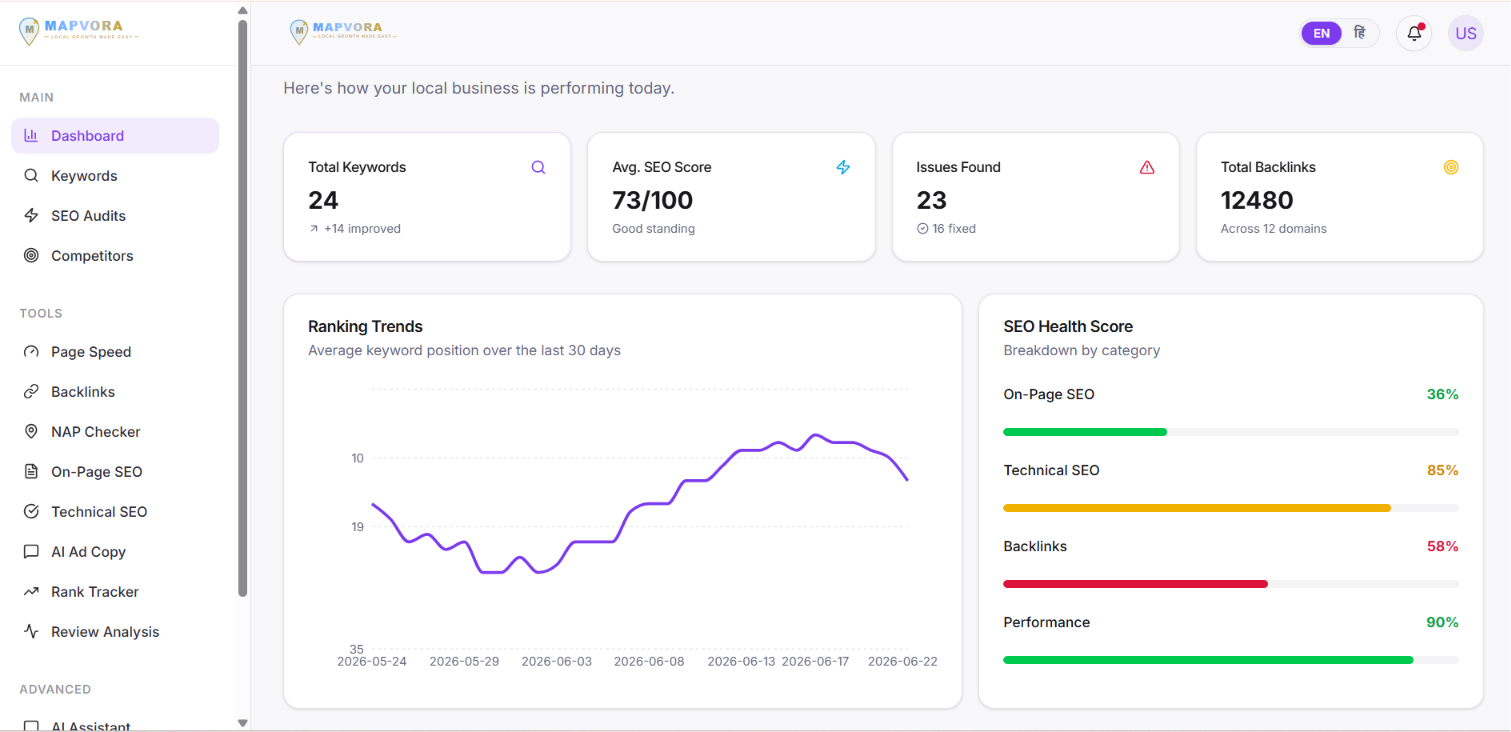
Task: Click the Backlinks chain-link icon in sidebar
Action: click(x=31, y=392)
